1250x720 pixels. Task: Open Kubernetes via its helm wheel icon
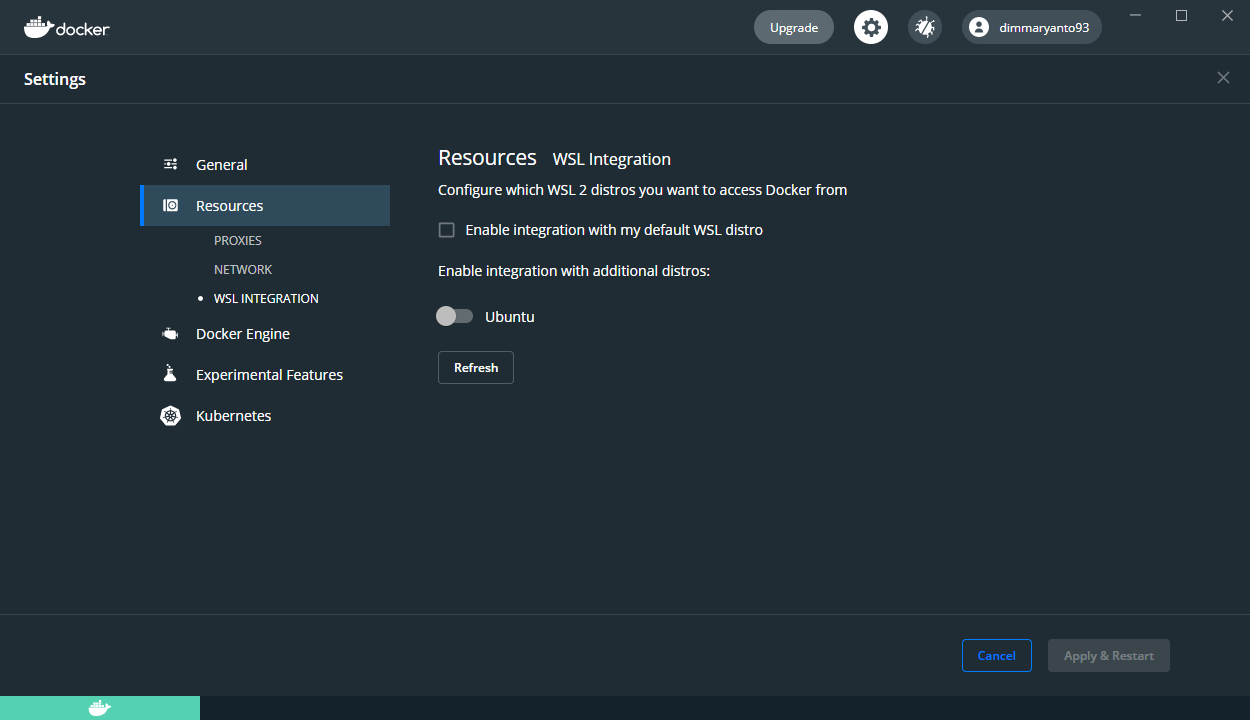170,415
